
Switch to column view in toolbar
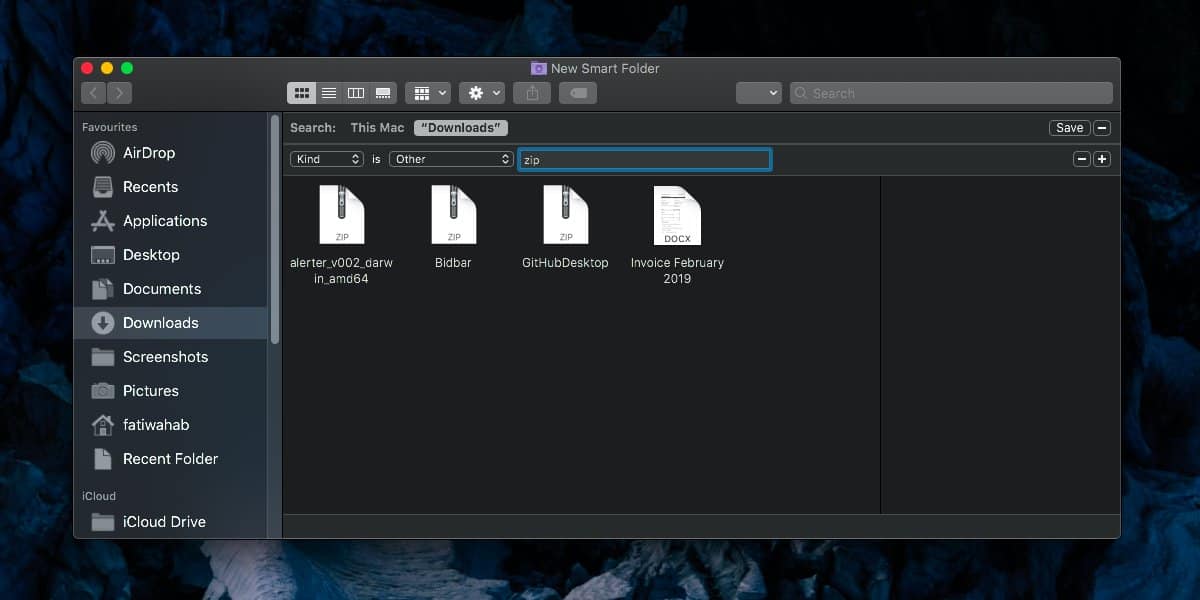coord(356,93)
